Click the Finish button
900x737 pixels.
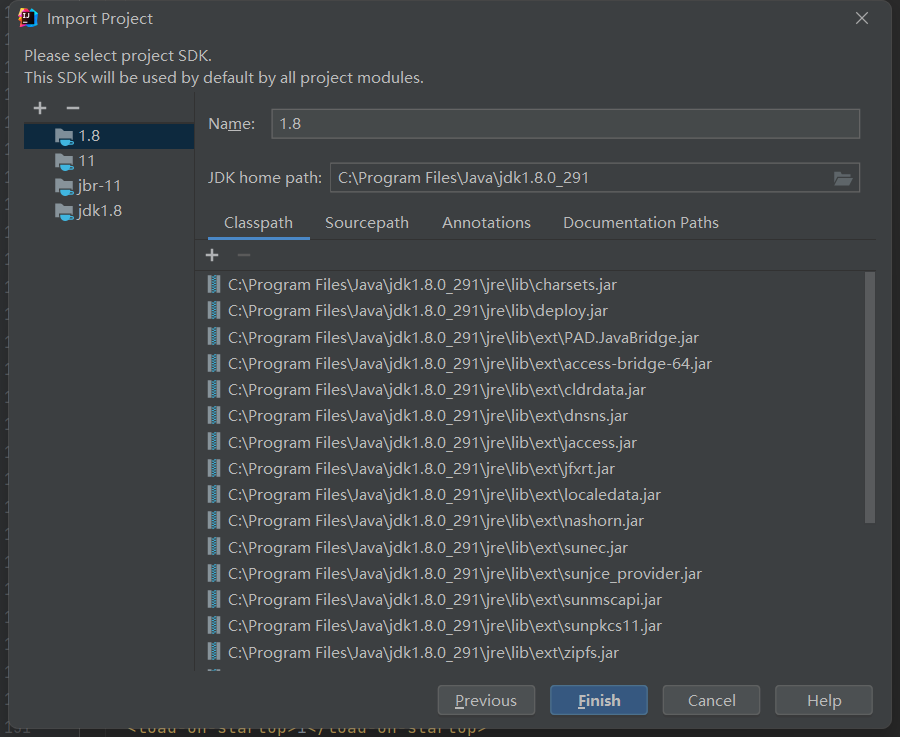pyautogui.click(x=599, y=700)
